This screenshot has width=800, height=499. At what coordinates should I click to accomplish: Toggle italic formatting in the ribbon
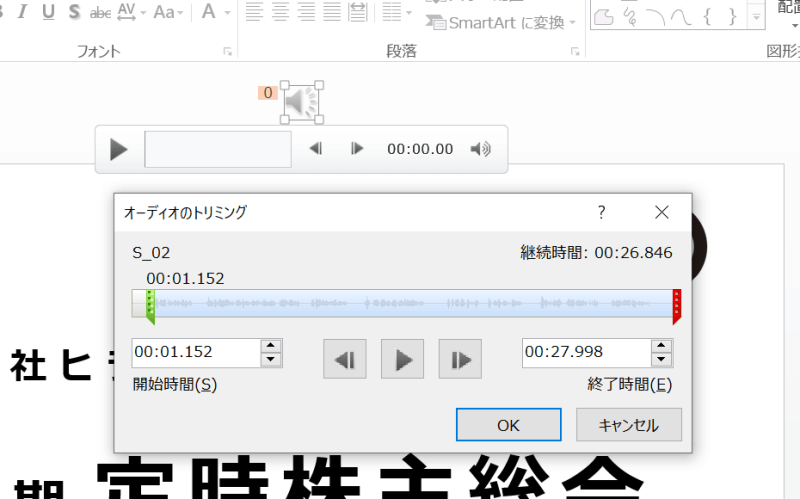22,12
